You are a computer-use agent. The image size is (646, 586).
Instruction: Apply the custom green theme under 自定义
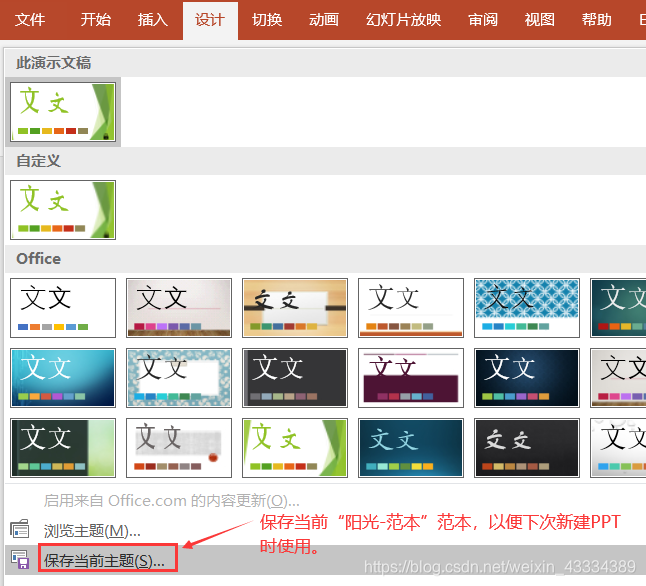tap(63, 210)
